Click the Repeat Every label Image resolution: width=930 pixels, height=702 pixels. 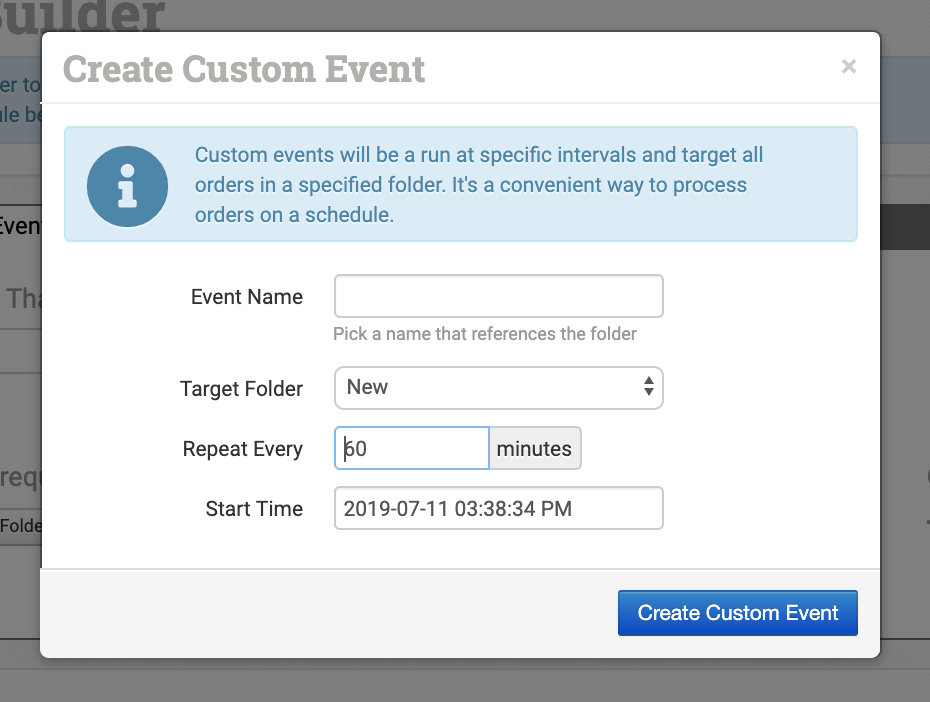click(242, 449)
